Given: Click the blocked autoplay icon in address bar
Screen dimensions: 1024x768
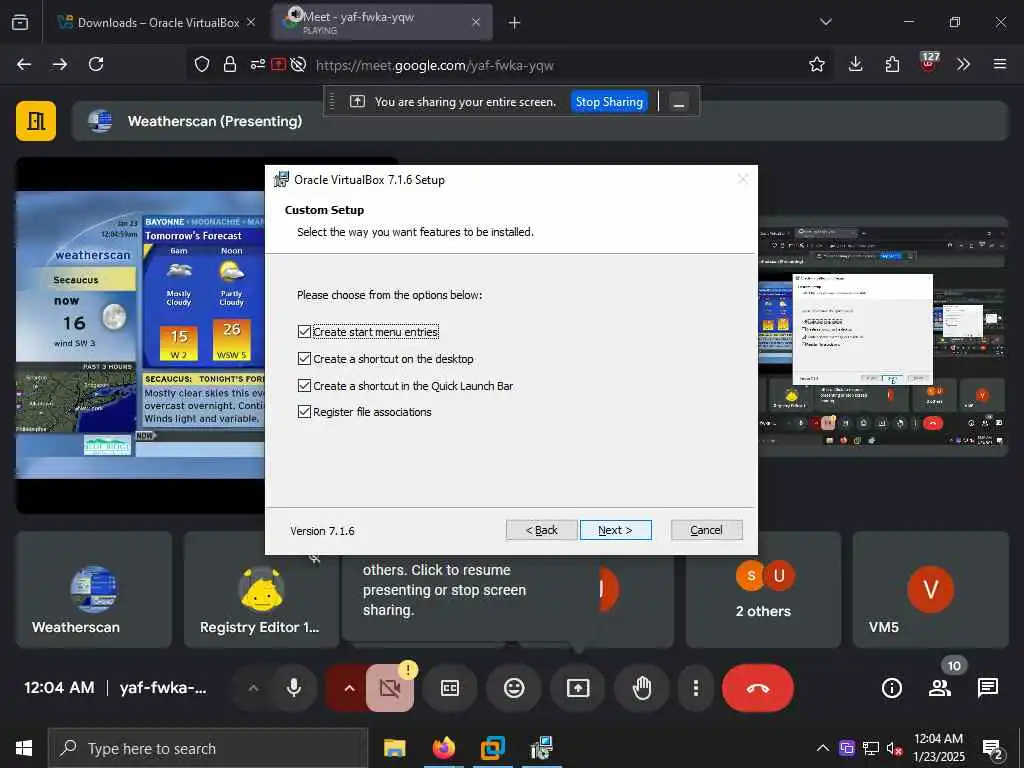Looking at the screenshot, I should pos(298,64).
